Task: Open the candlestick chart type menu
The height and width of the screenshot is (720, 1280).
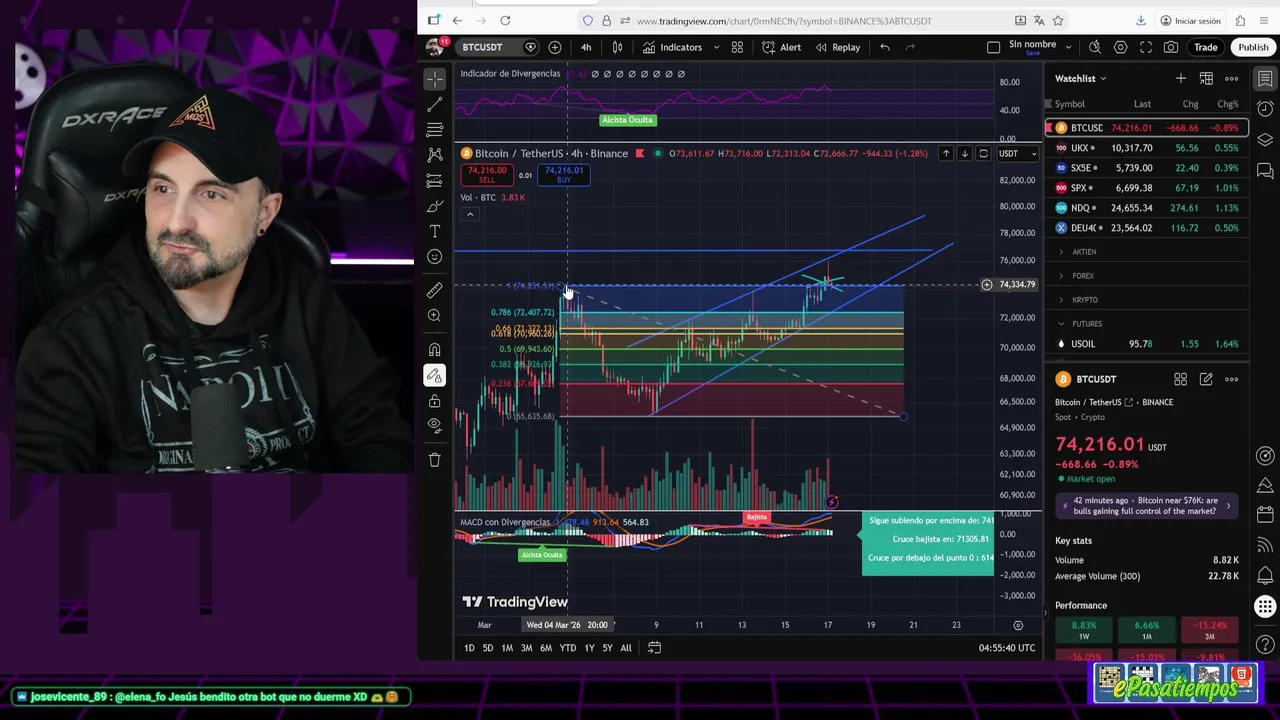Action: pyautogui.click(x=617, y=47)
